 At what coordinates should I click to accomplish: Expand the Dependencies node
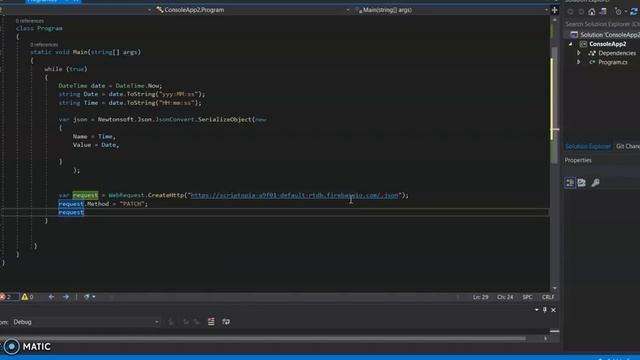(x=578, y=53)
